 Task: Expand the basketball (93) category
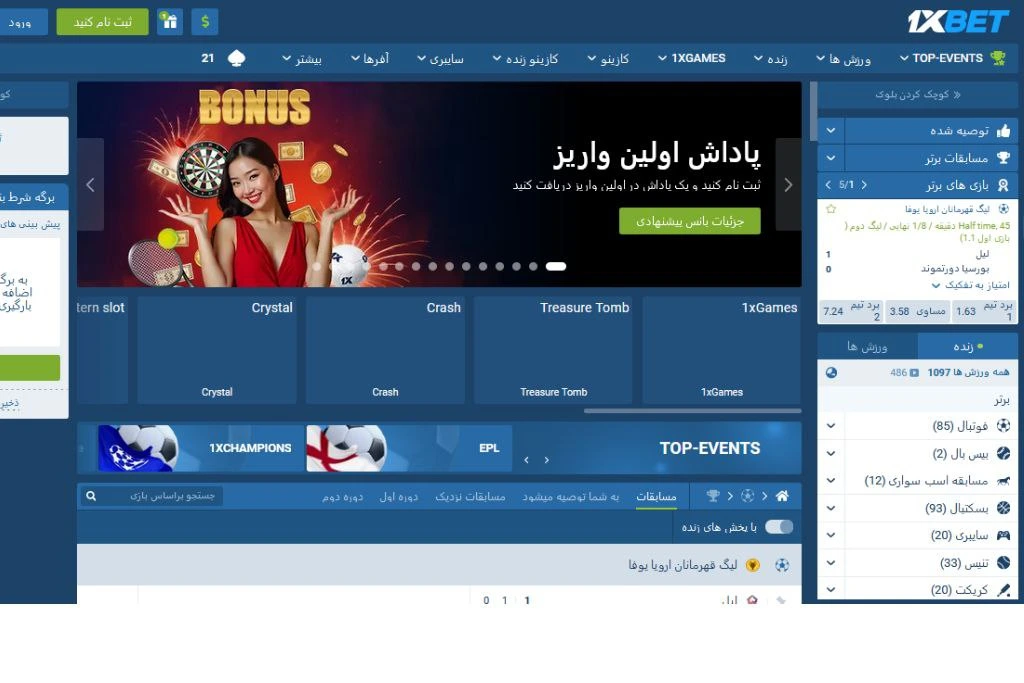click(831, 507)
